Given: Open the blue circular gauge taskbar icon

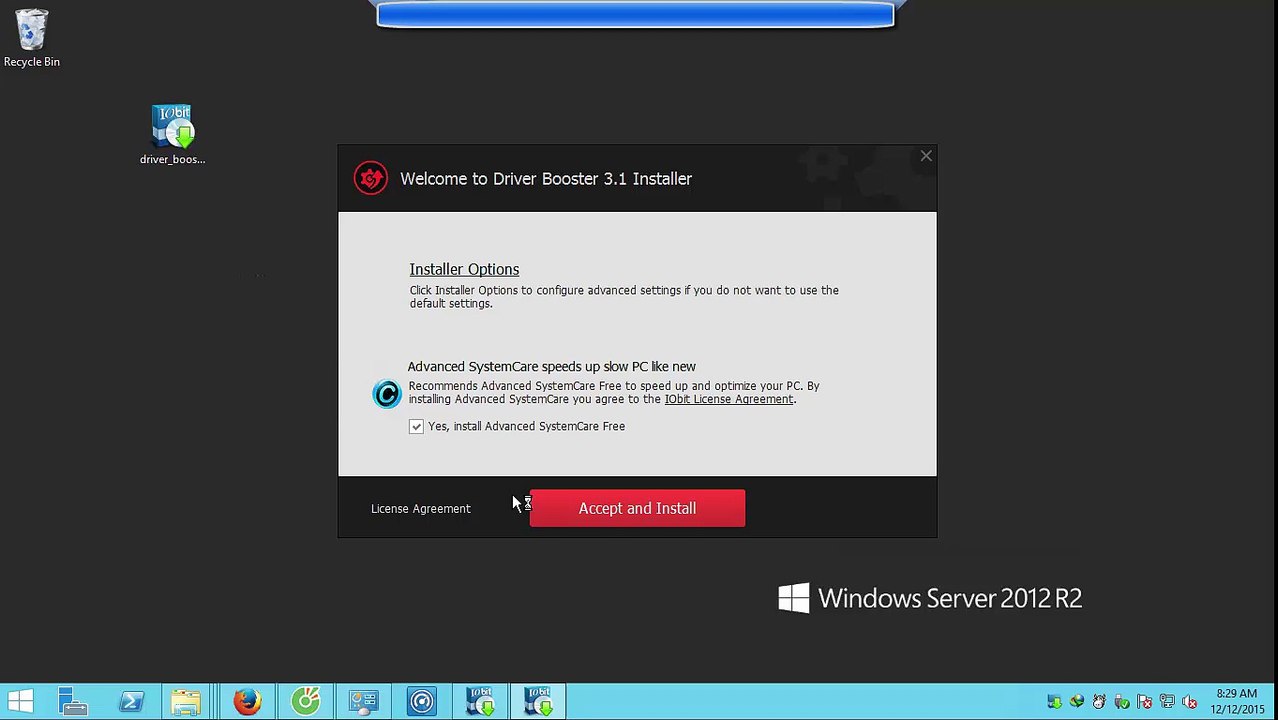Looking at the screenshot, I should pos(421,702).
